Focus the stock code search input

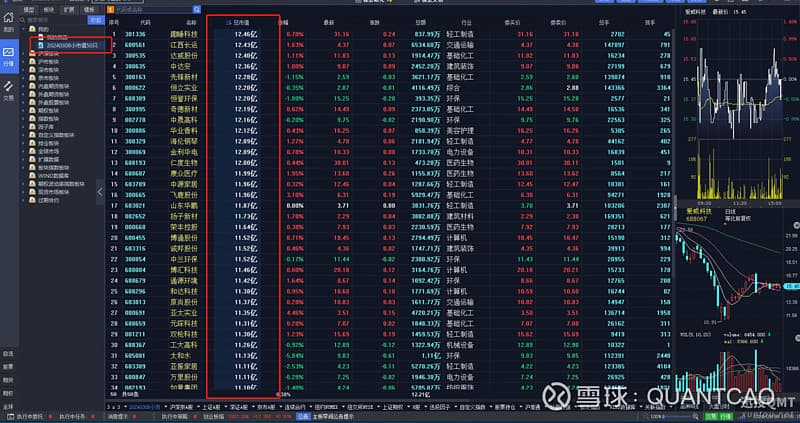[154, 9]
